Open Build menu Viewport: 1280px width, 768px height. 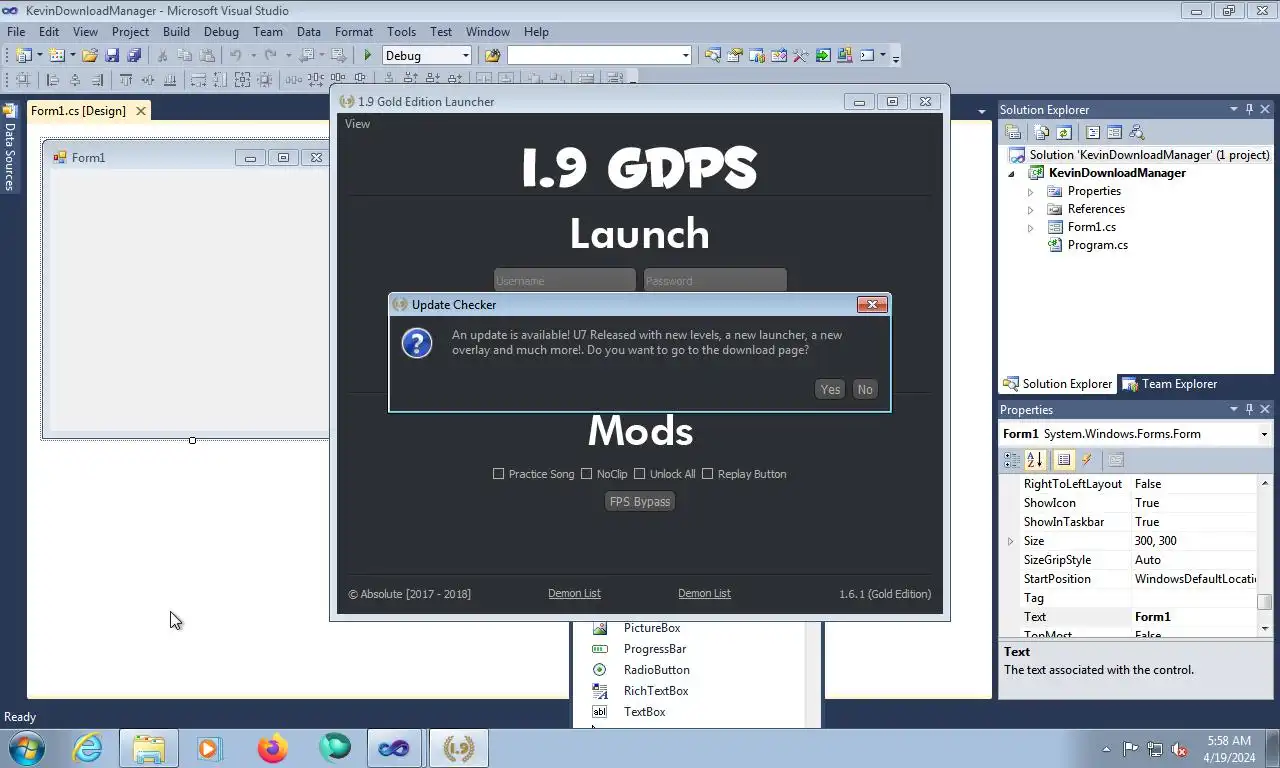176,32
